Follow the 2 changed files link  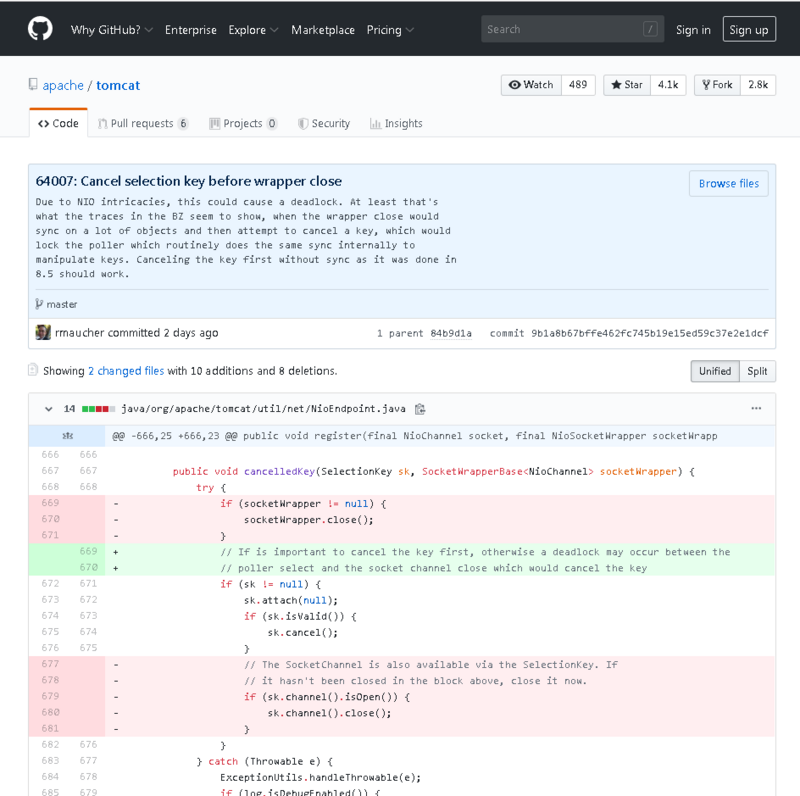(x=126, y=370)
